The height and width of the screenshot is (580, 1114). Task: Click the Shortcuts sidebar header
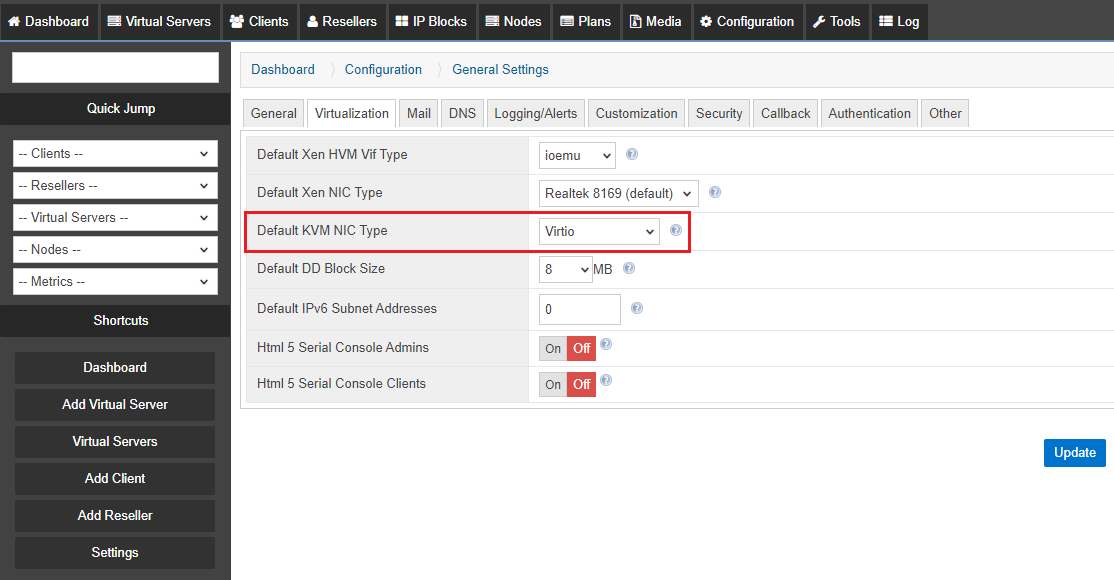click(115, 321)
